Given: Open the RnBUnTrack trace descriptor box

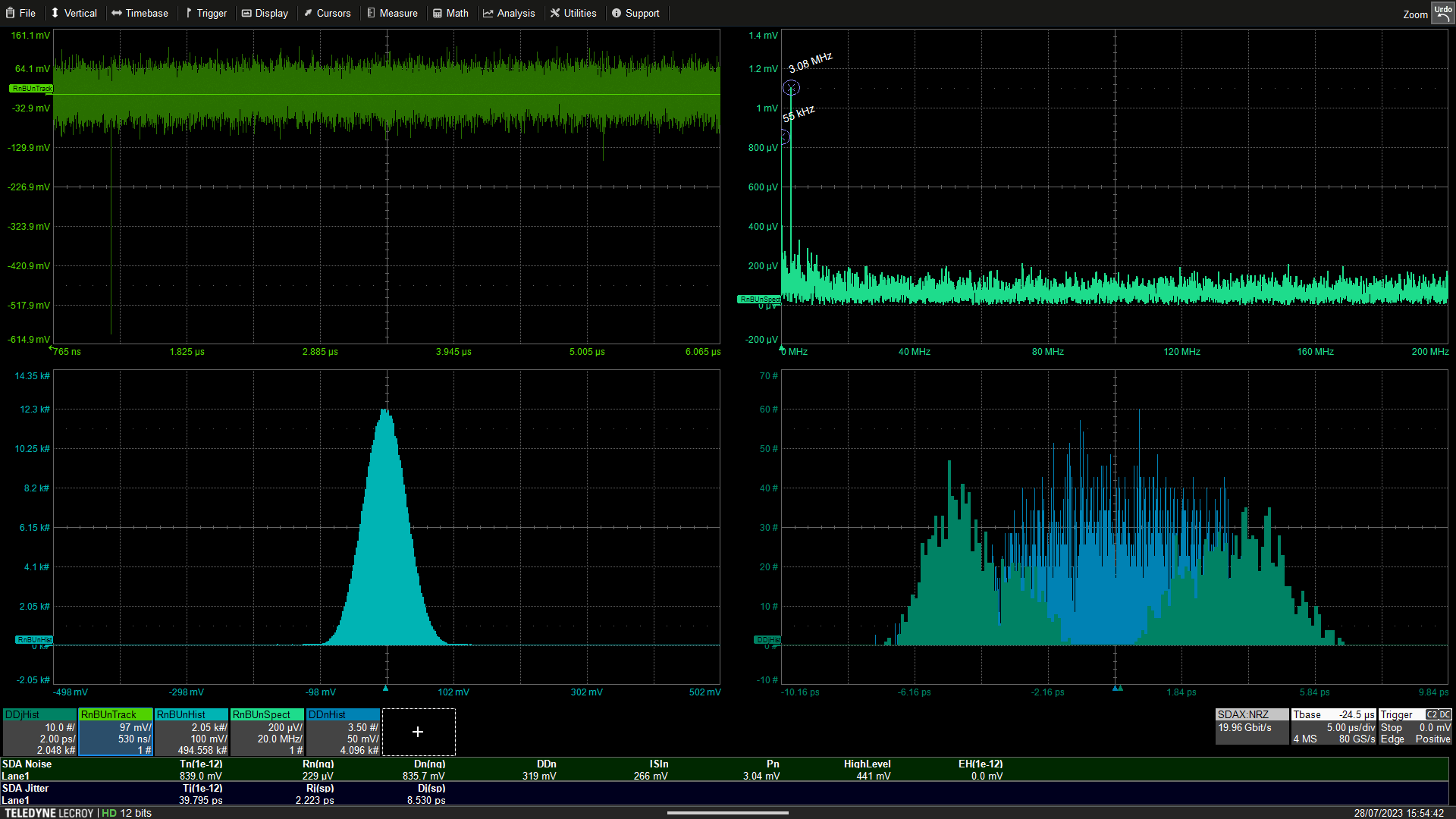Looking at the screenshot, I should 115,732.
